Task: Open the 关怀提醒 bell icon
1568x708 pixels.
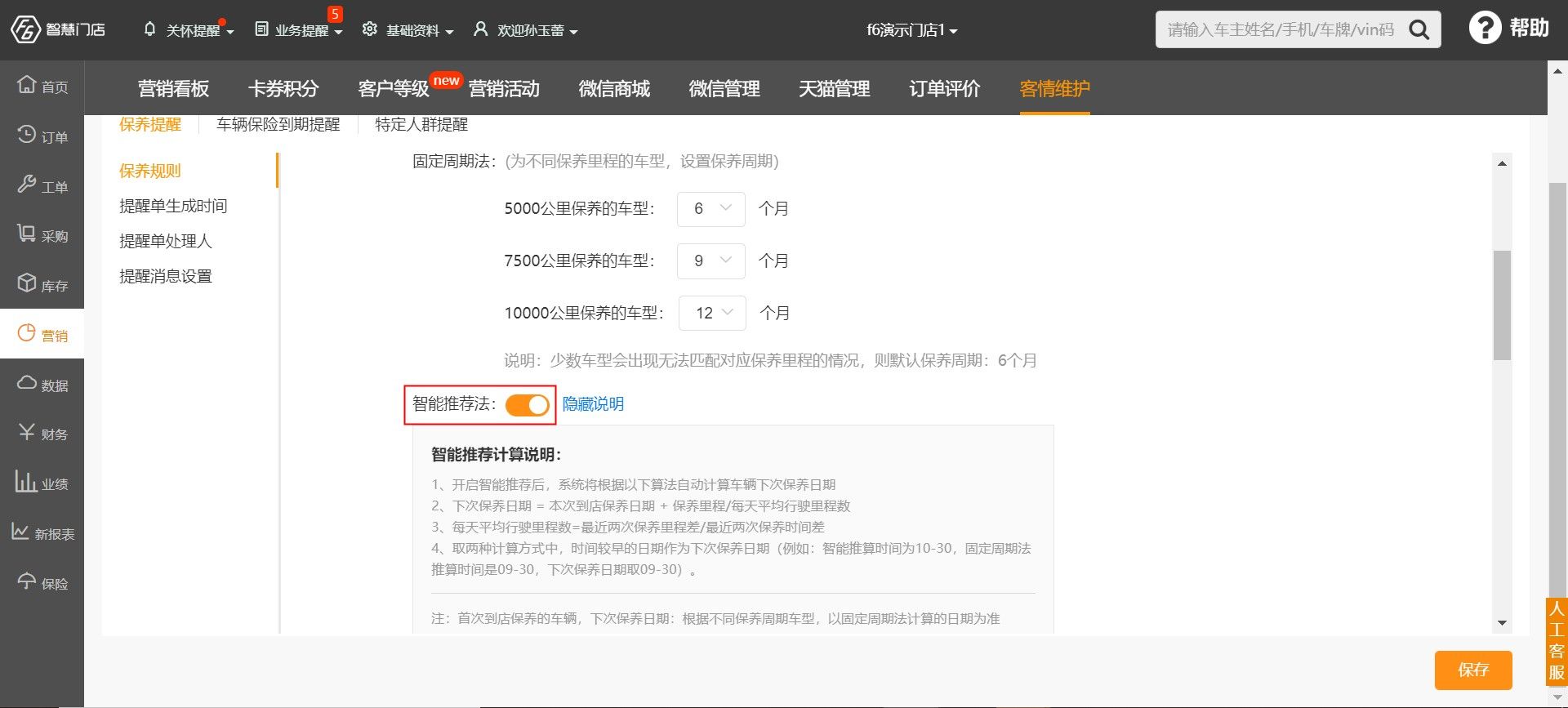Action: tap(149, 29)
